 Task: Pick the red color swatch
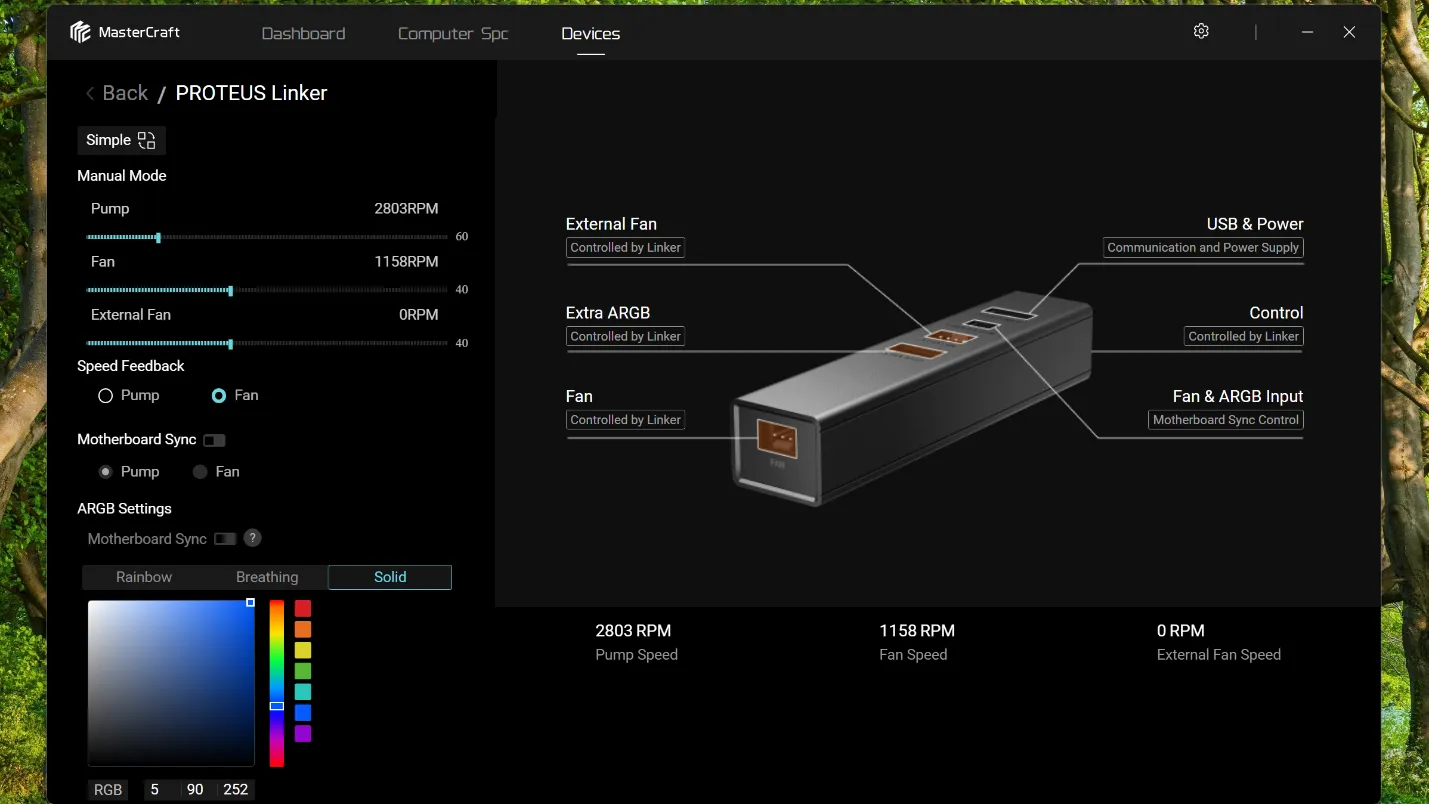point(303,608)
